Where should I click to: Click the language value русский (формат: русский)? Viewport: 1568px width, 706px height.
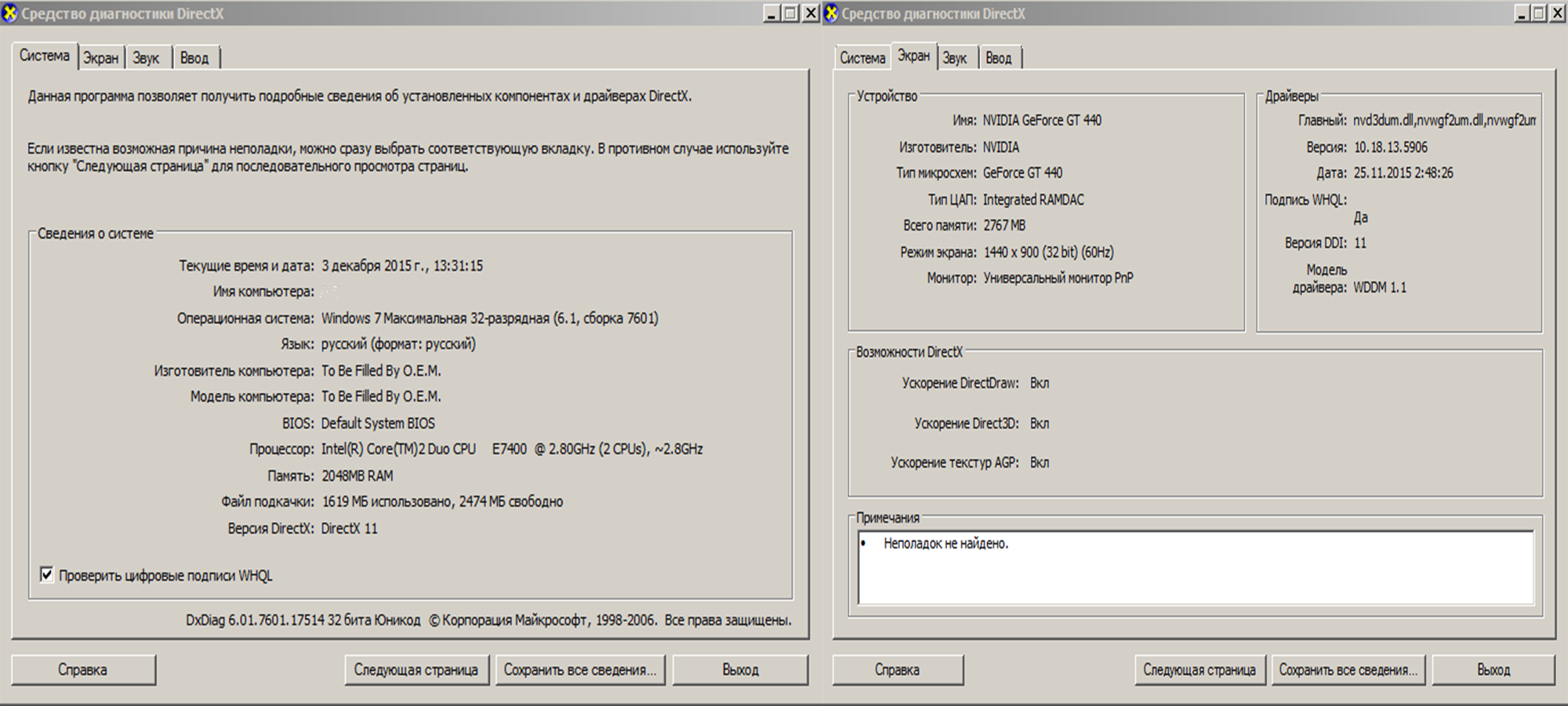point(398,344)
